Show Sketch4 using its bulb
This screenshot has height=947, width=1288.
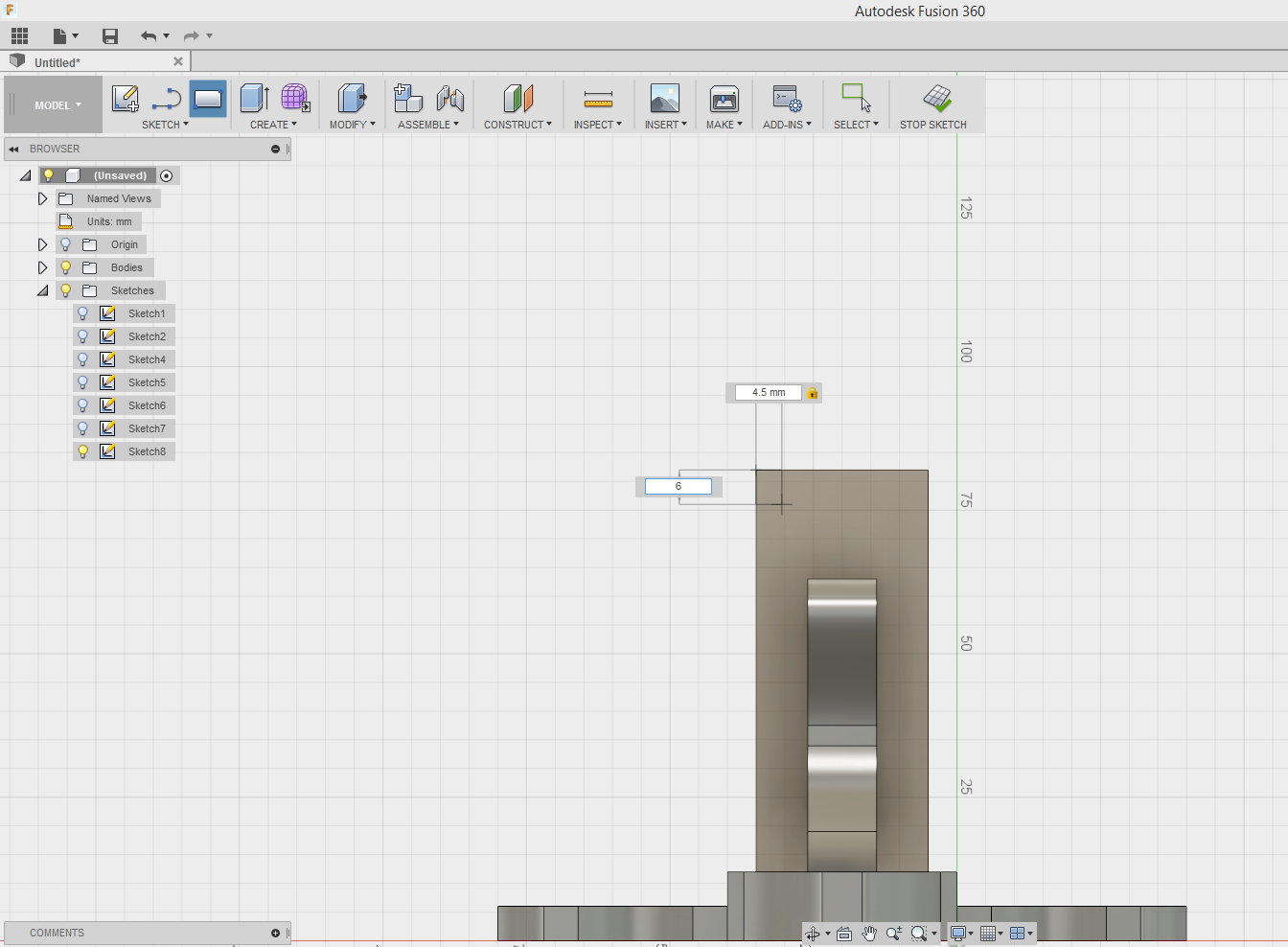point(82,359)
